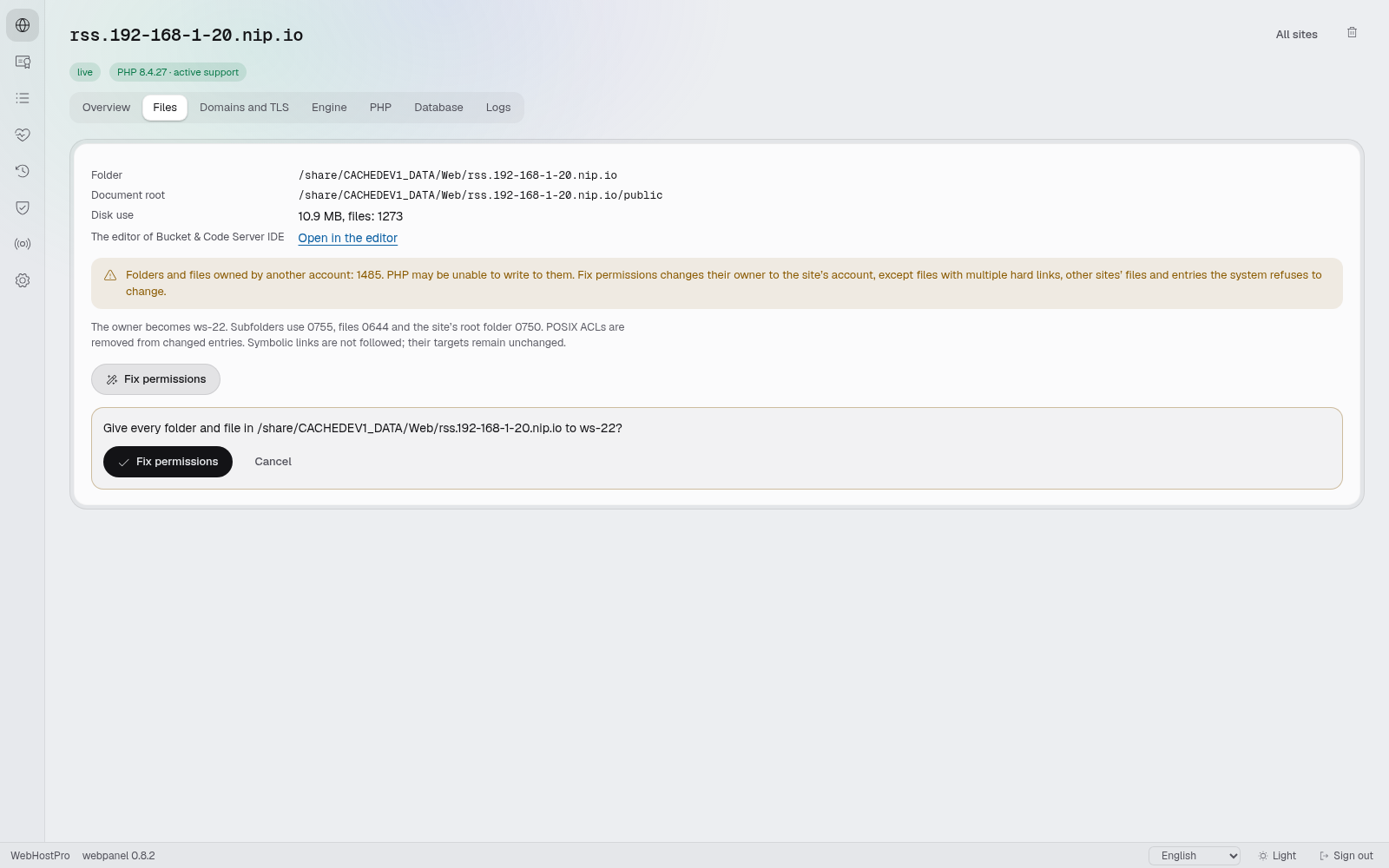This screenshot has height=868, width=1389.
Task: Open the health heartbeat icon in sidebar
Action: (x=23, y=135)
